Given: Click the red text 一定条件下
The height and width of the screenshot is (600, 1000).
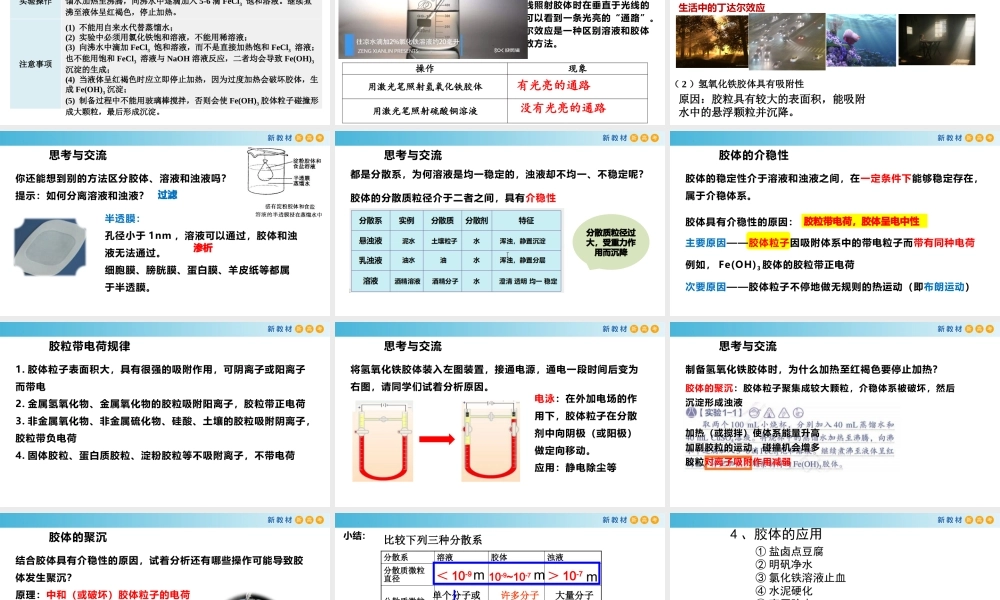Looking at the screenshot, I should [886, 179].
